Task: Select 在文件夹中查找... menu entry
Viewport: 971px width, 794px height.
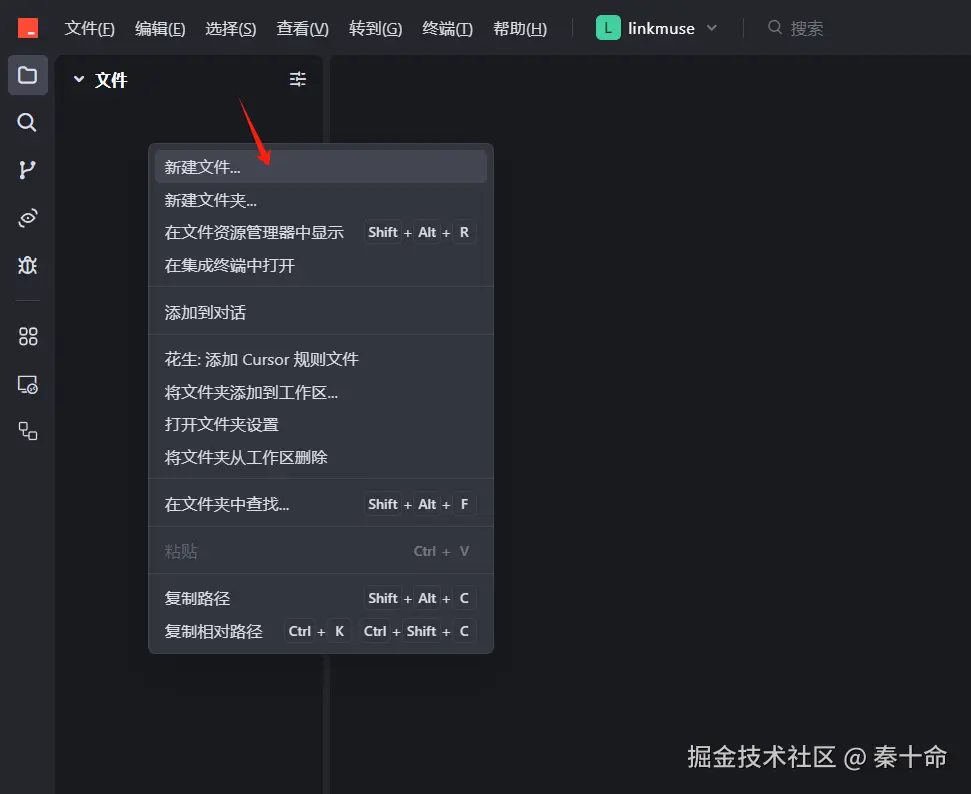Action: 321,504
